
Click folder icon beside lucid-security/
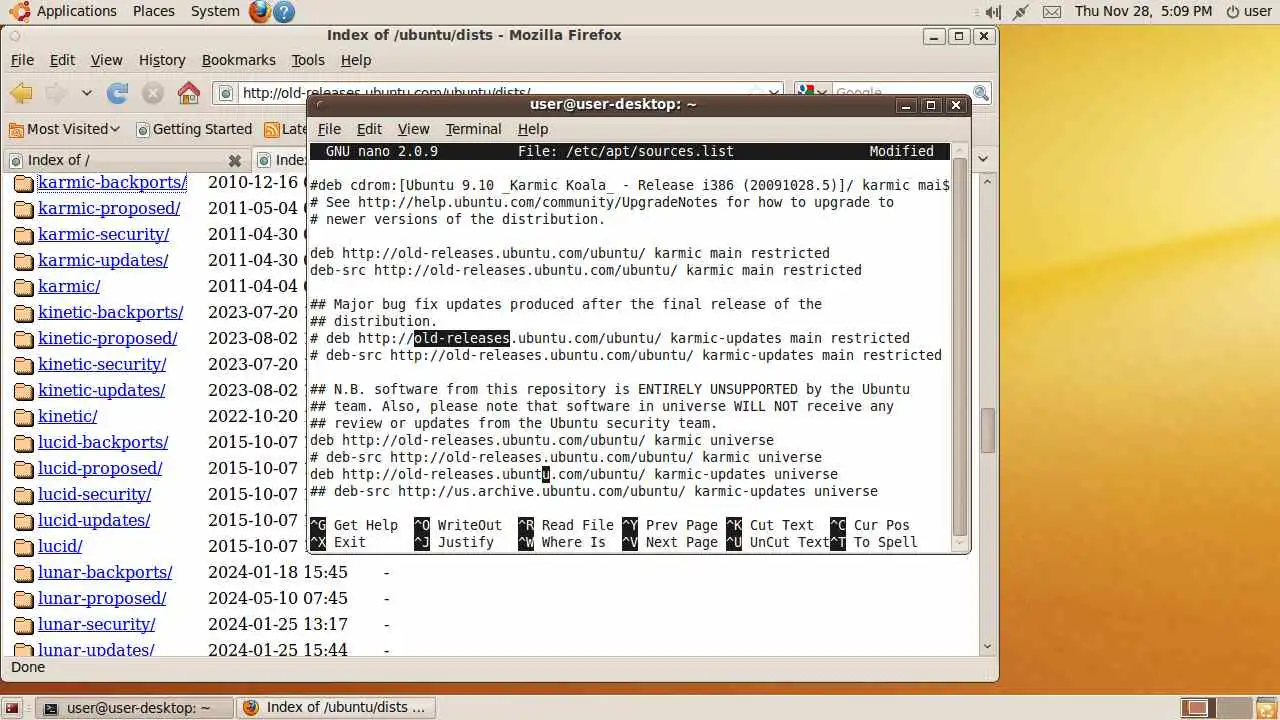[x=23, y=495]
